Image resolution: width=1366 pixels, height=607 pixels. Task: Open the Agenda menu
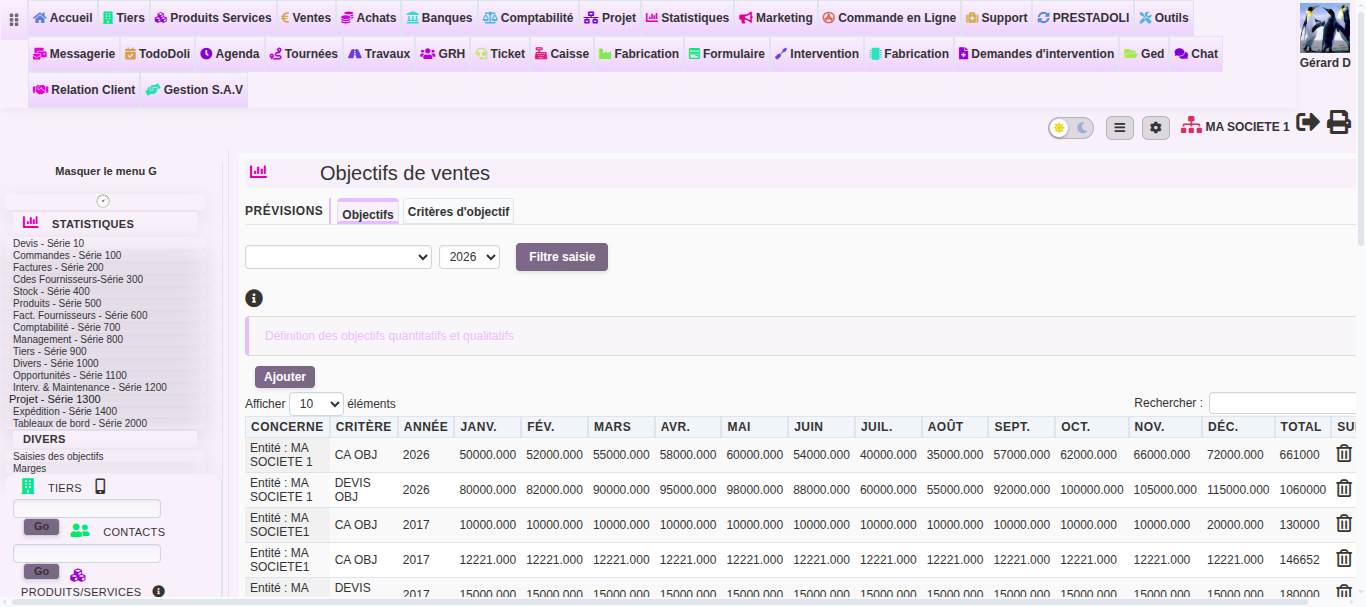(229, 54)
